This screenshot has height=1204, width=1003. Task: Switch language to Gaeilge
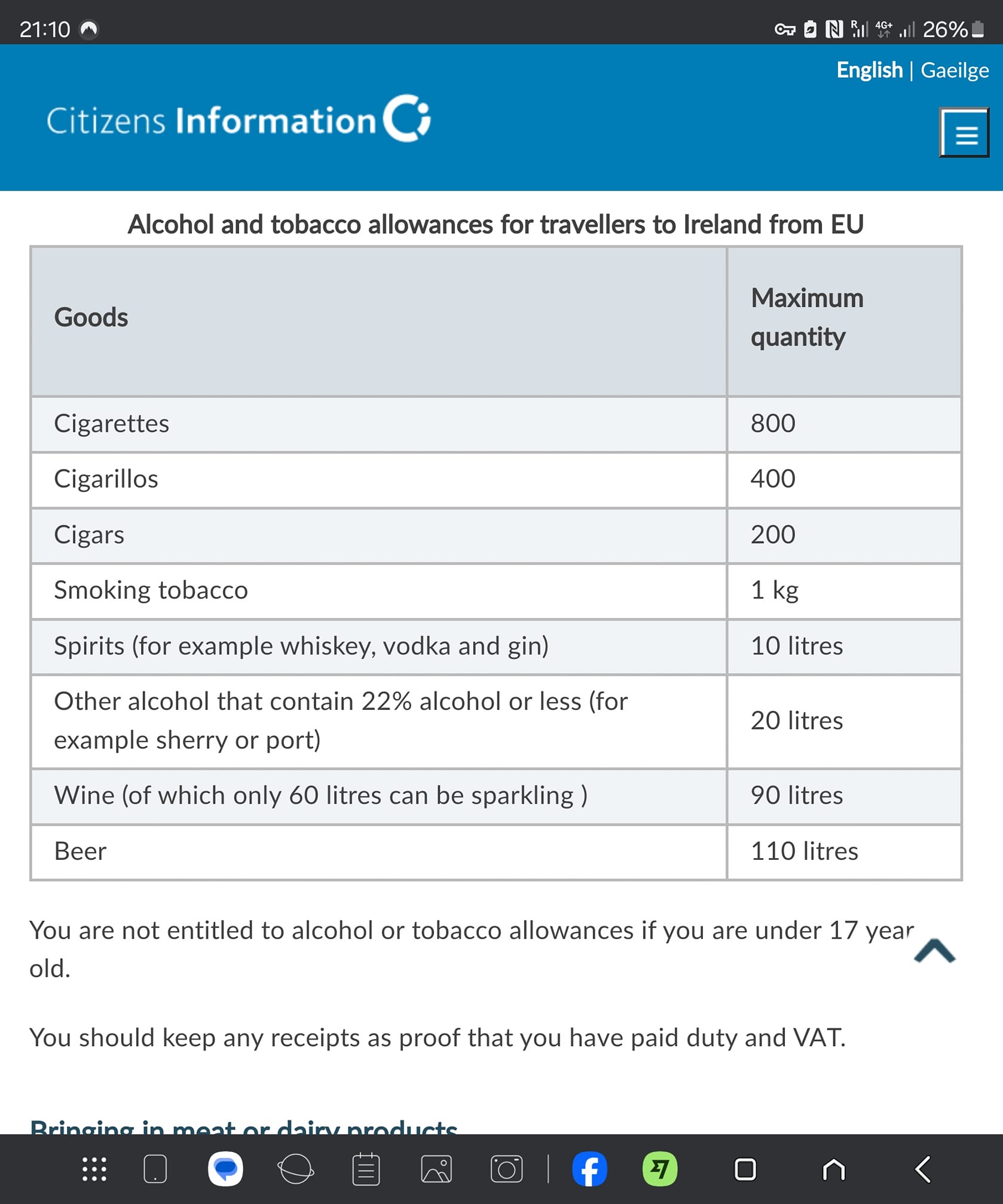pos(955,71)
